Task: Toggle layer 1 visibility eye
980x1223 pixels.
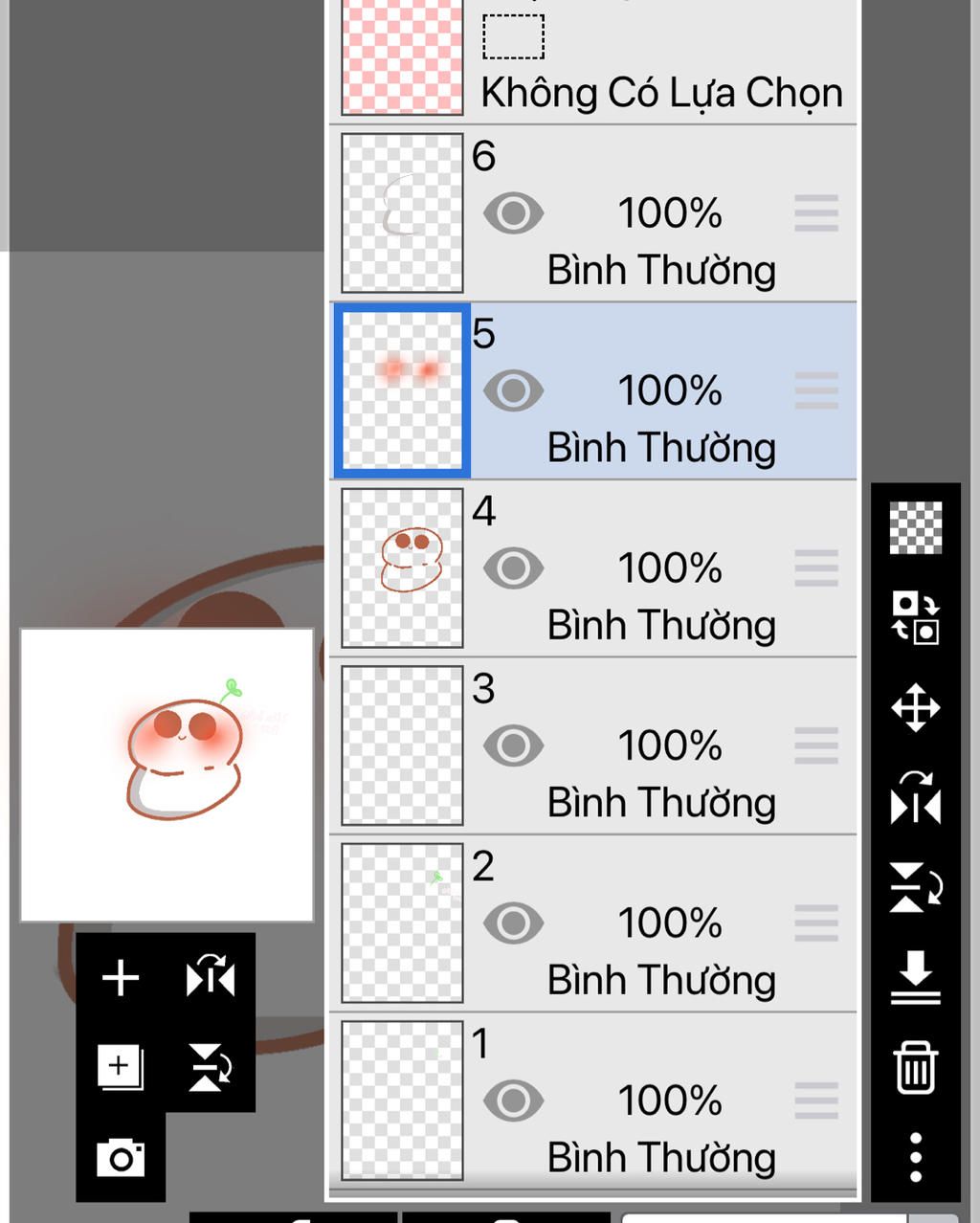Action: (513, 1101)
